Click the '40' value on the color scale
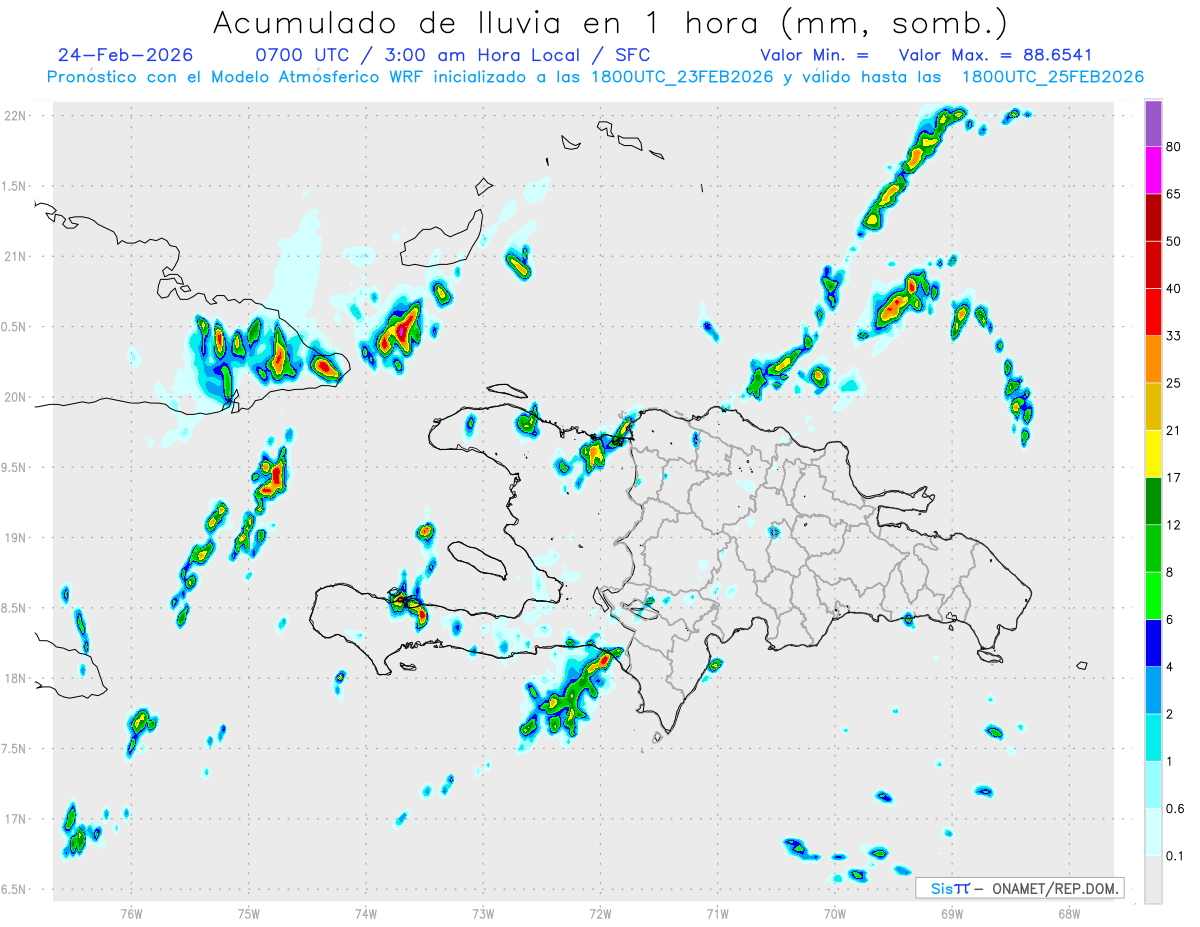Screen dimensions: 1200x927 pos(1174,289)
